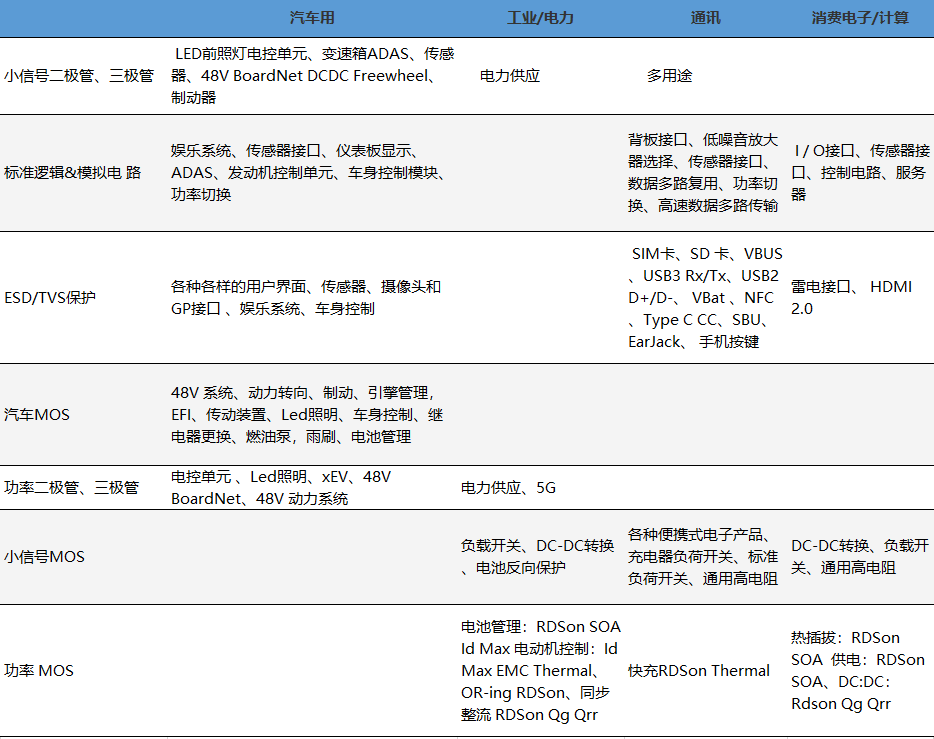Select the 电力供应、5G cell
This screenshot has height=739, width=934.
click(508, 488)
